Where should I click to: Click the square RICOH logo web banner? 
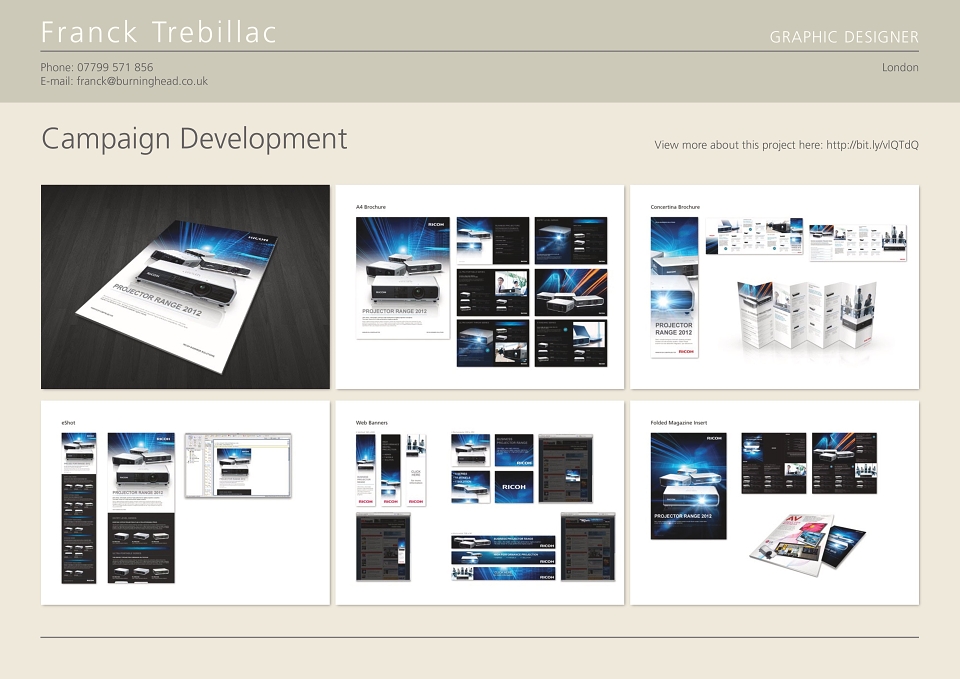click(x=514, y=487)
